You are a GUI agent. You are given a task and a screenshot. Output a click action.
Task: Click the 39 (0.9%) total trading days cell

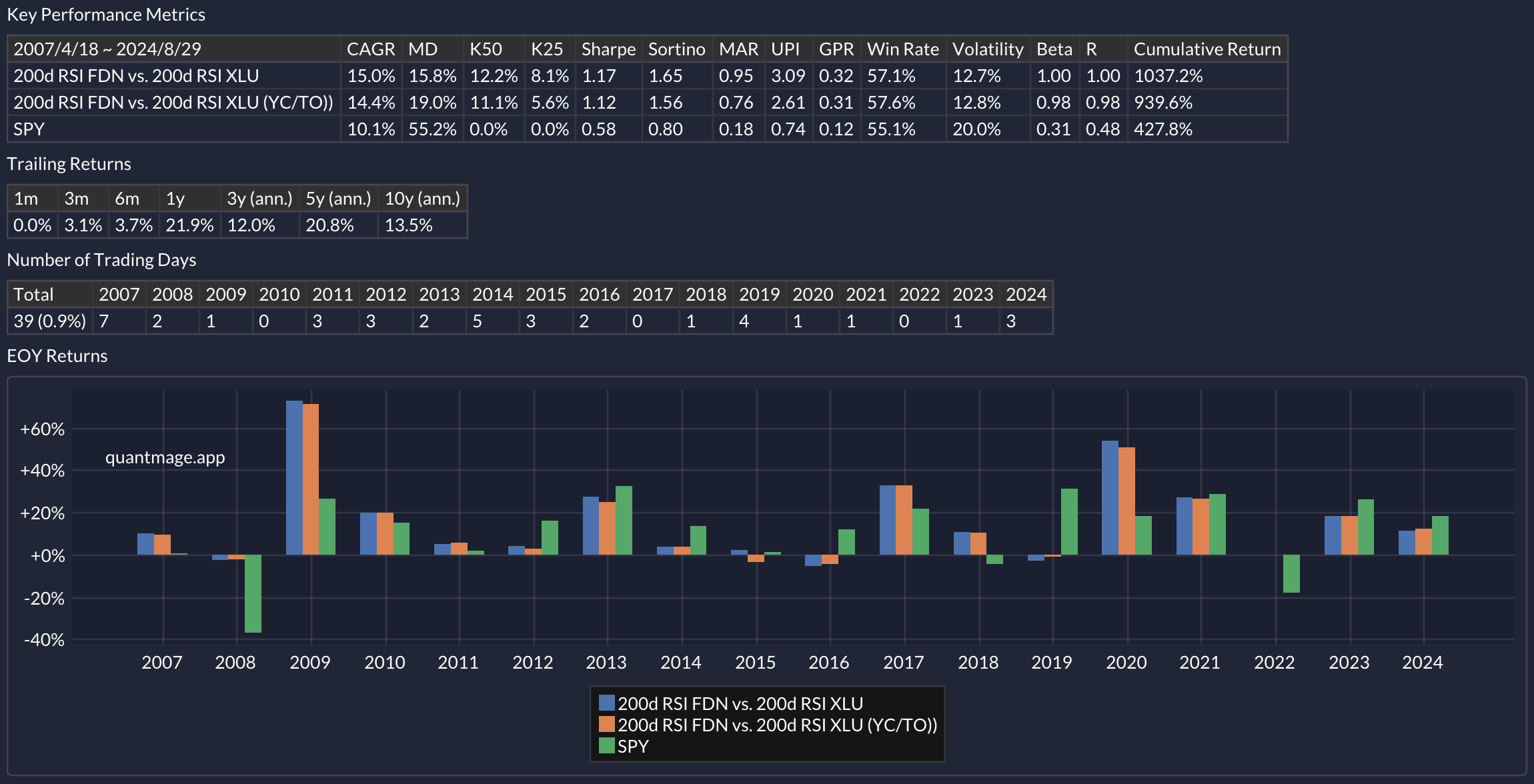click(49, 321)
